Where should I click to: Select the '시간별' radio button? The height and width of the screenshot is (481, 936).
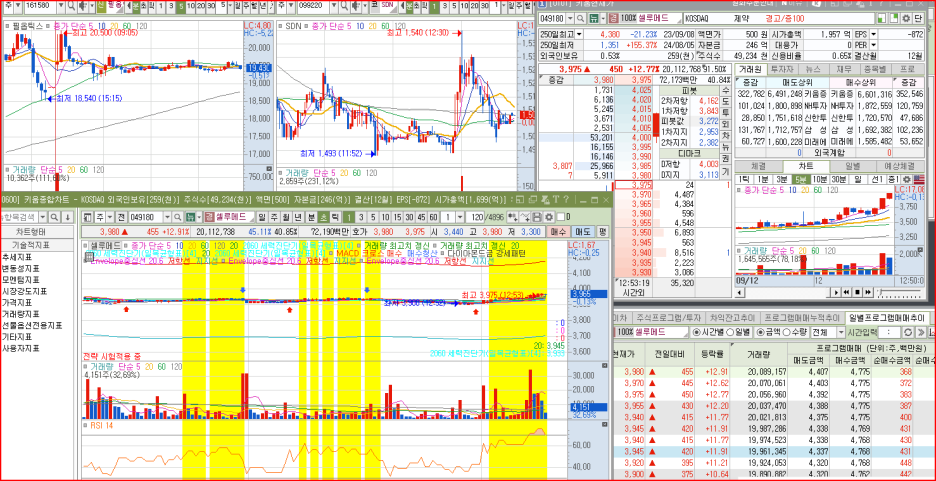coord(697,331)
